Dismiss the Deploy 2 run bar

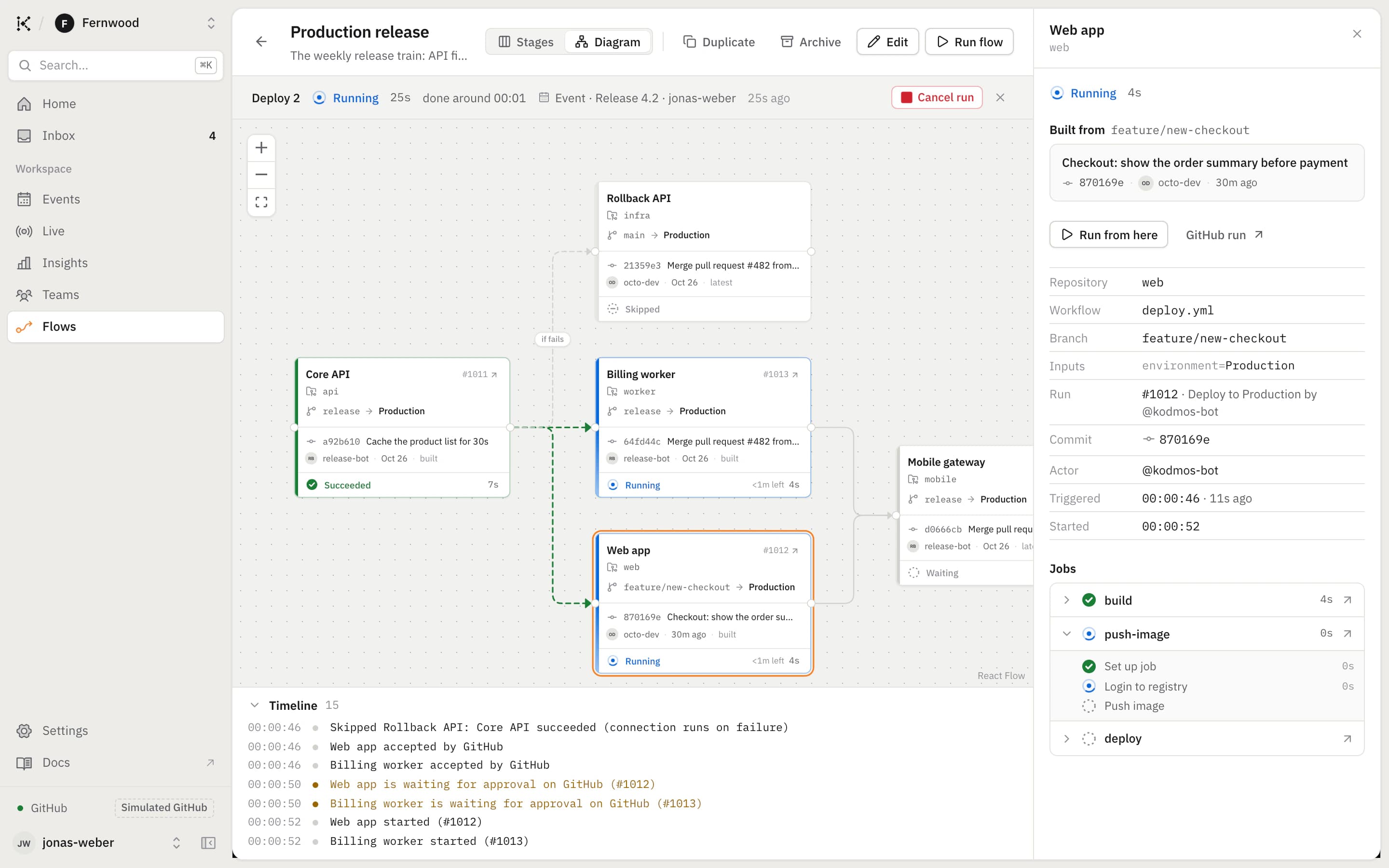tap(1000, 97)
